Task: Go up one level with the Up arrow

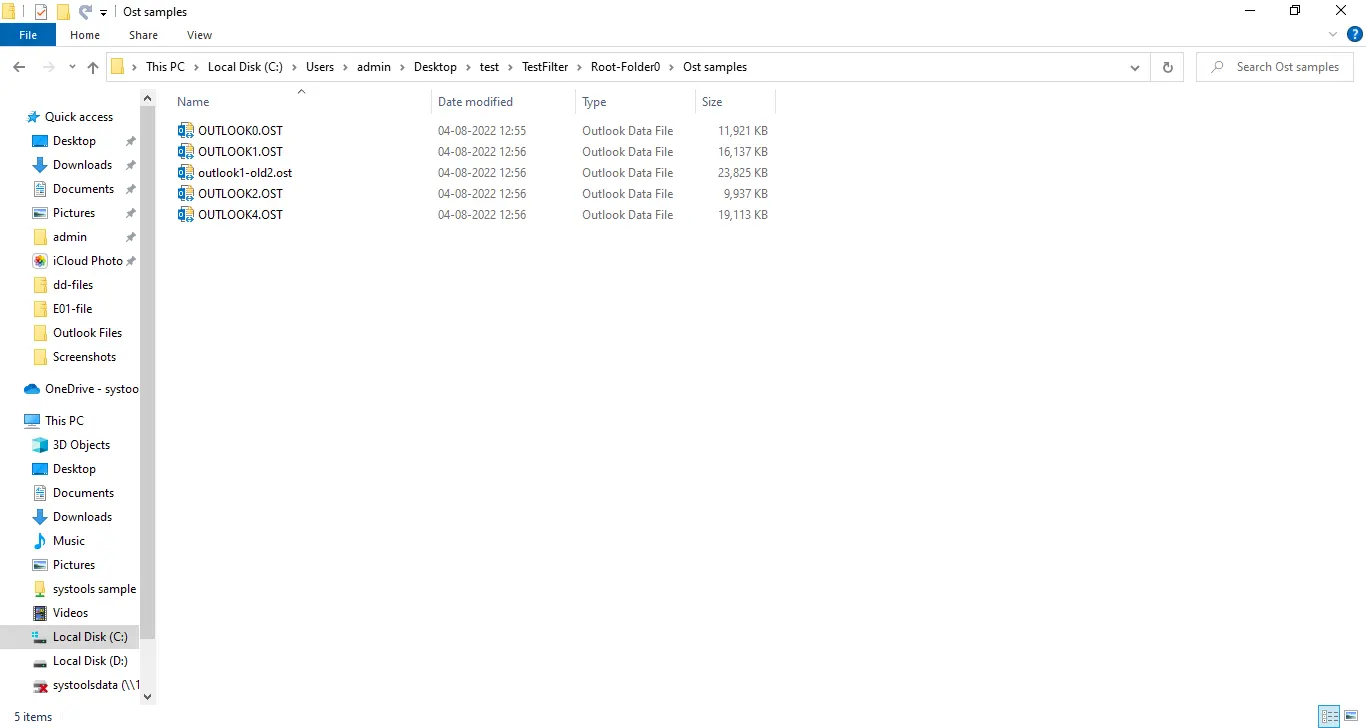Action: tap(93, 67)
